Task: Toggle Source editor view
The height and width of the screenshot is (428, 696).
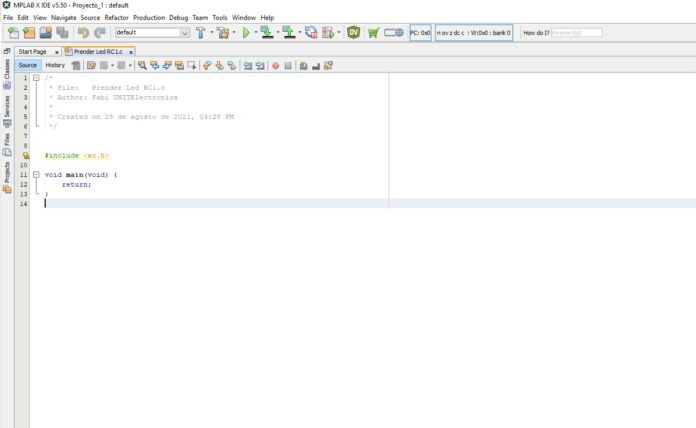Action: 28,65
